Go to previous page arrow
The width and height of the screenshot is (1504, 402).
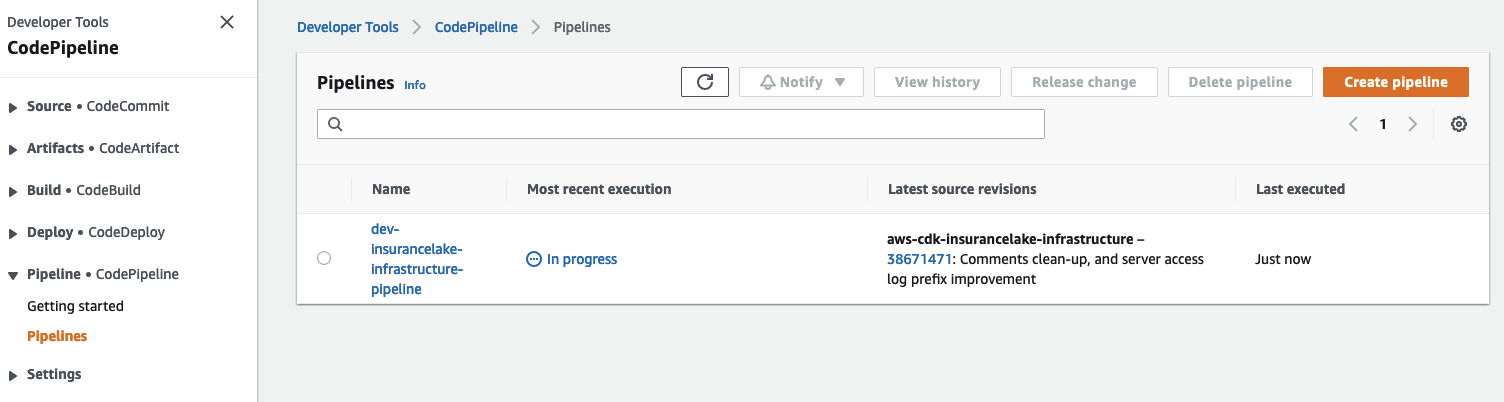tap(1353, 124)
